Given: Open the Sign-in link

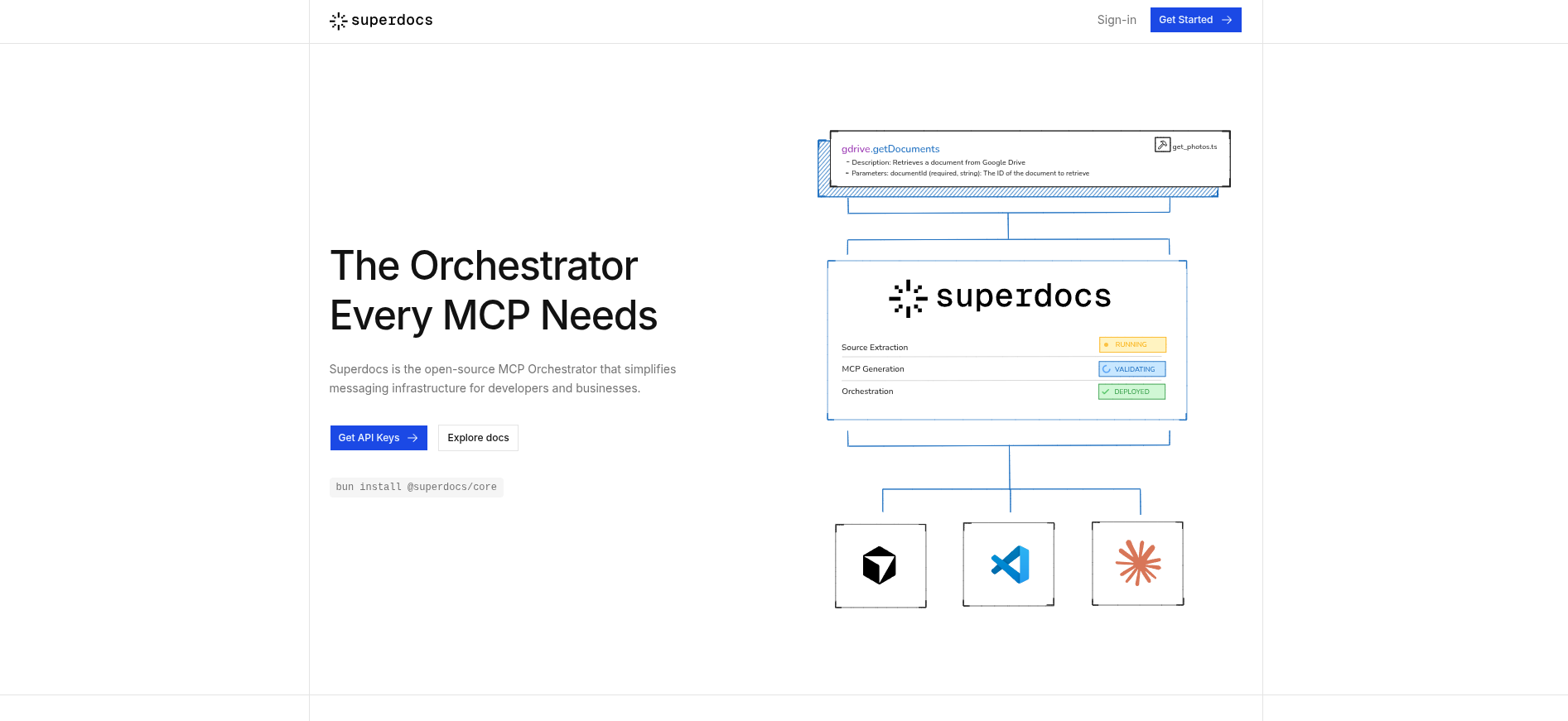Looking at the screenshot, I should click(1117, 20).
